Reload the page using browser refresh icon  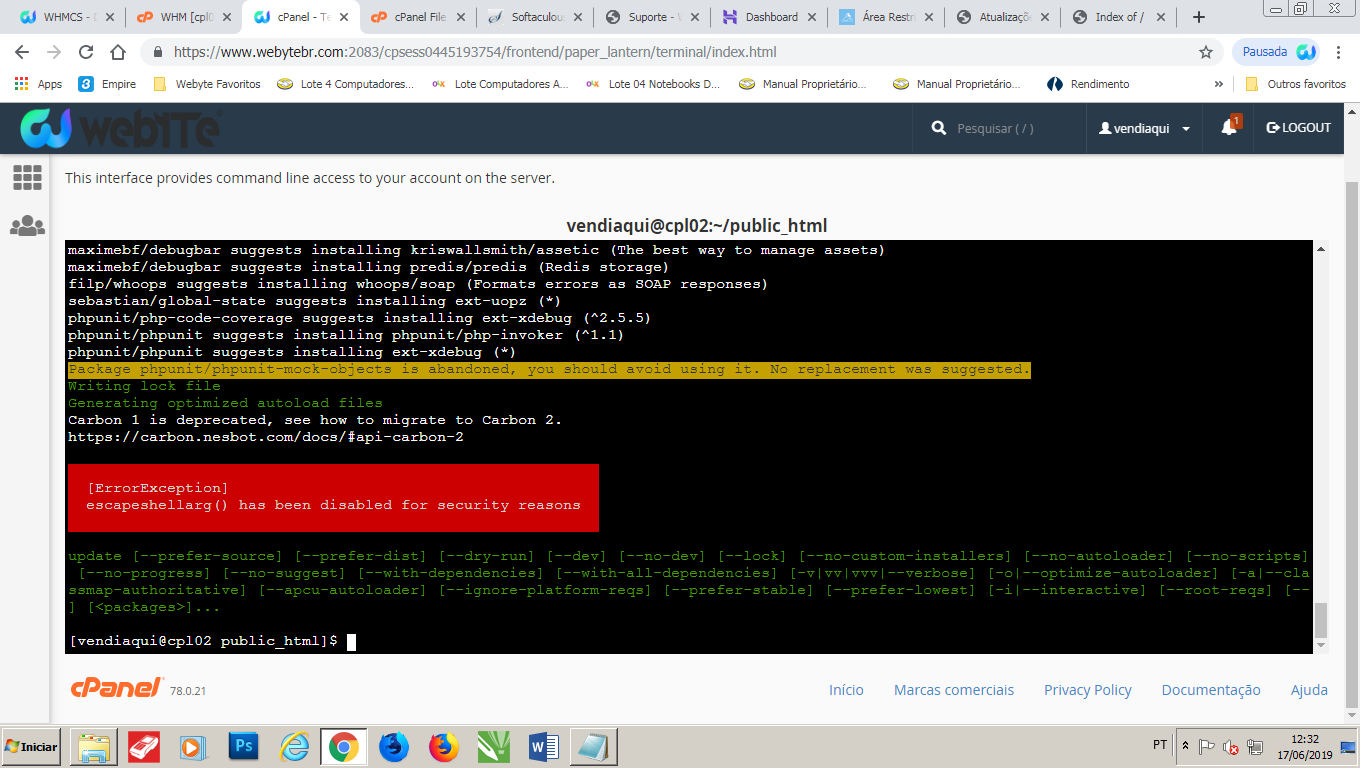click(86, 52)
